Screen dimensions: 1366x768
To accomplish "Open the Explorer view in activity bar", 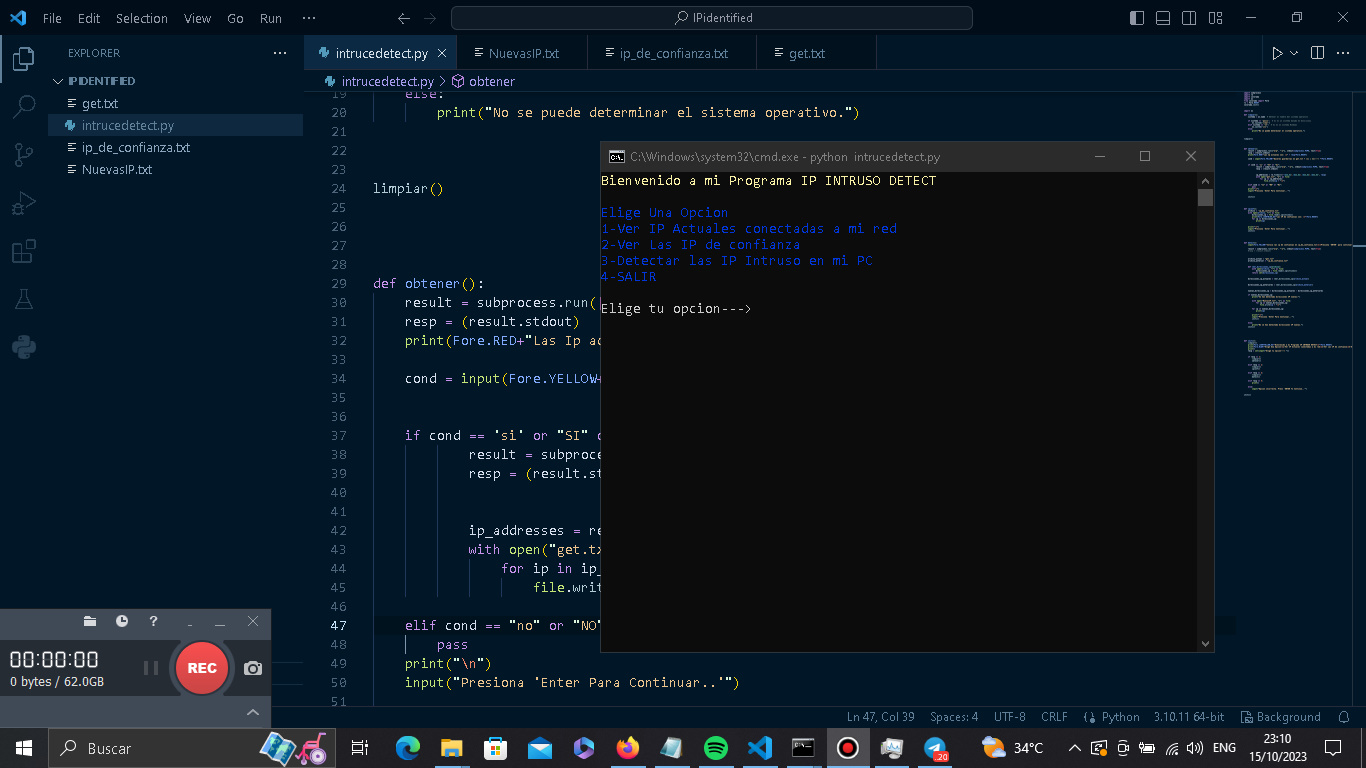I will (x=23, y=60).
